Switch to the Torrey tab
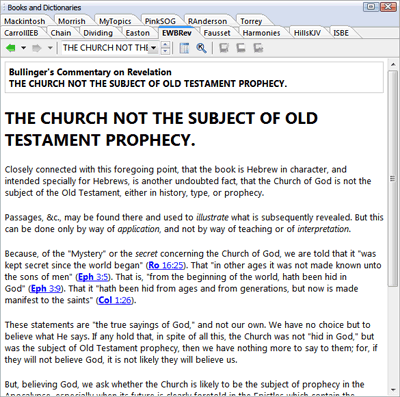This screenshot has height=397, width=400. pyautogui.click(x=251, y=21)
